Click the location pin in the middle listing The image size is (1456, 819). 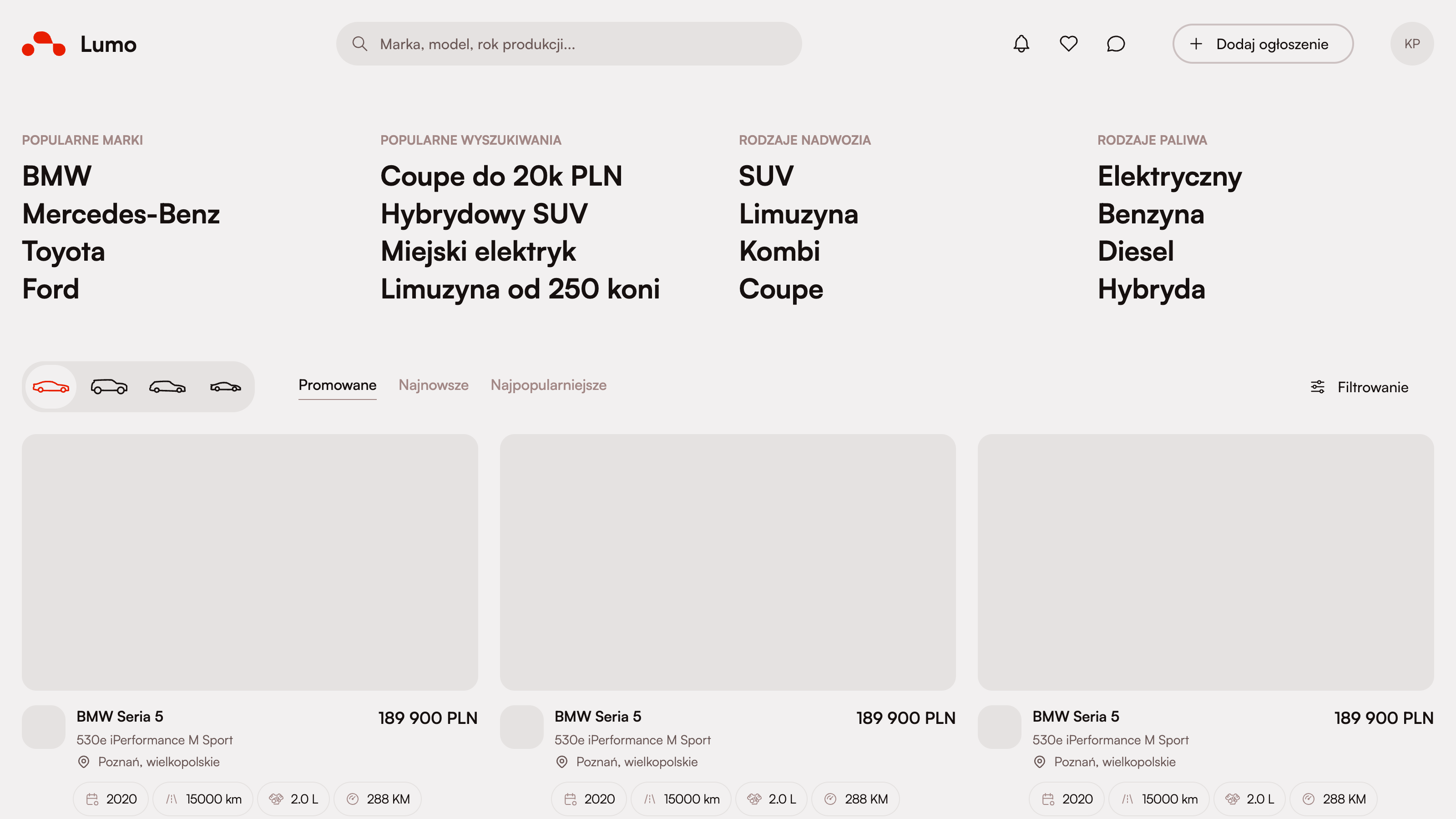pos(562,762)
